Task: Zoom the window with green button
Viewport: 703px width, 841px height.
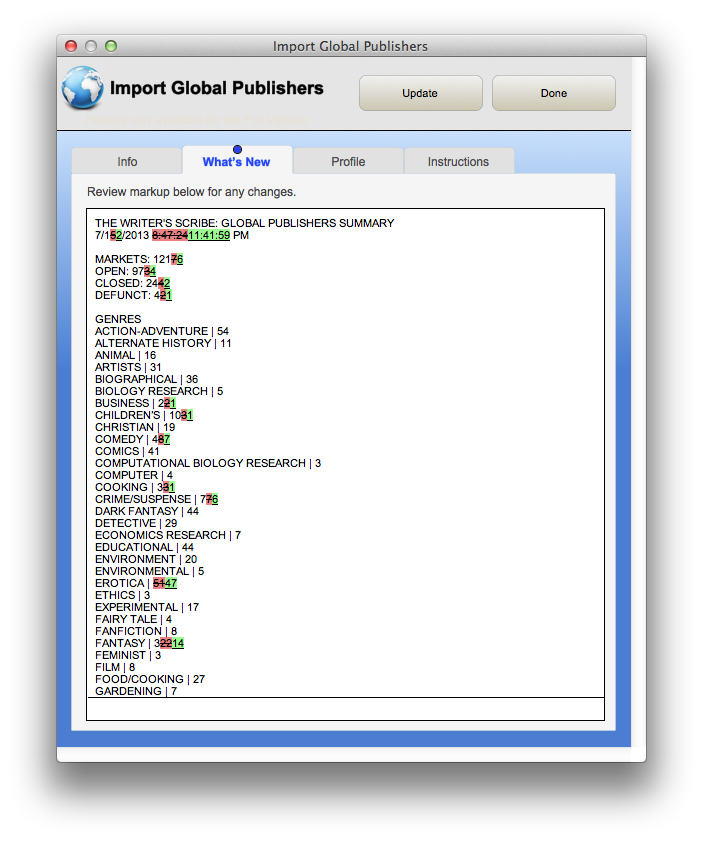Action: pyautogui.click(x=111, y=46)
